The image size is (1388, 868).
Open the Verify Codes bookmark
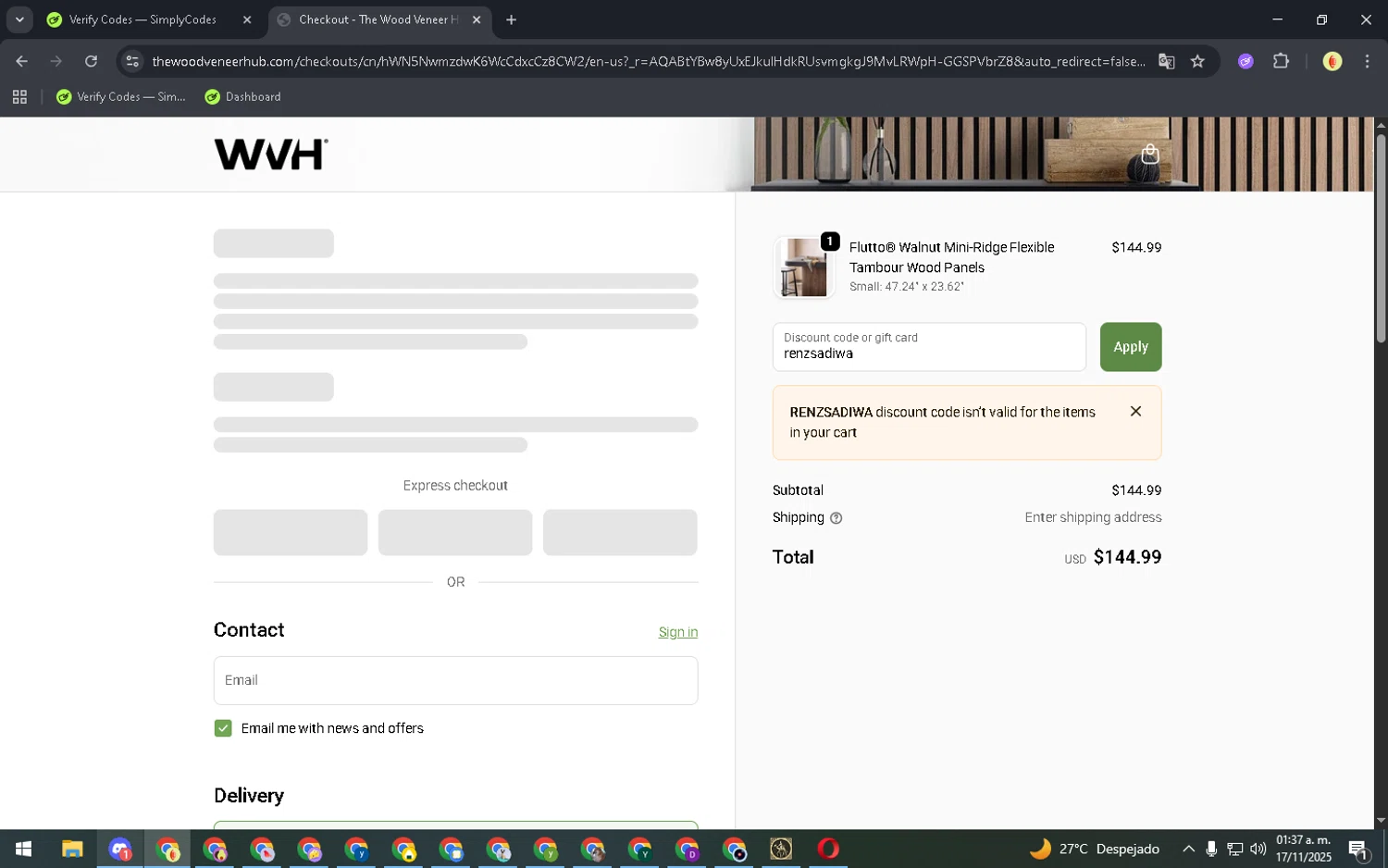coord(121,96)
